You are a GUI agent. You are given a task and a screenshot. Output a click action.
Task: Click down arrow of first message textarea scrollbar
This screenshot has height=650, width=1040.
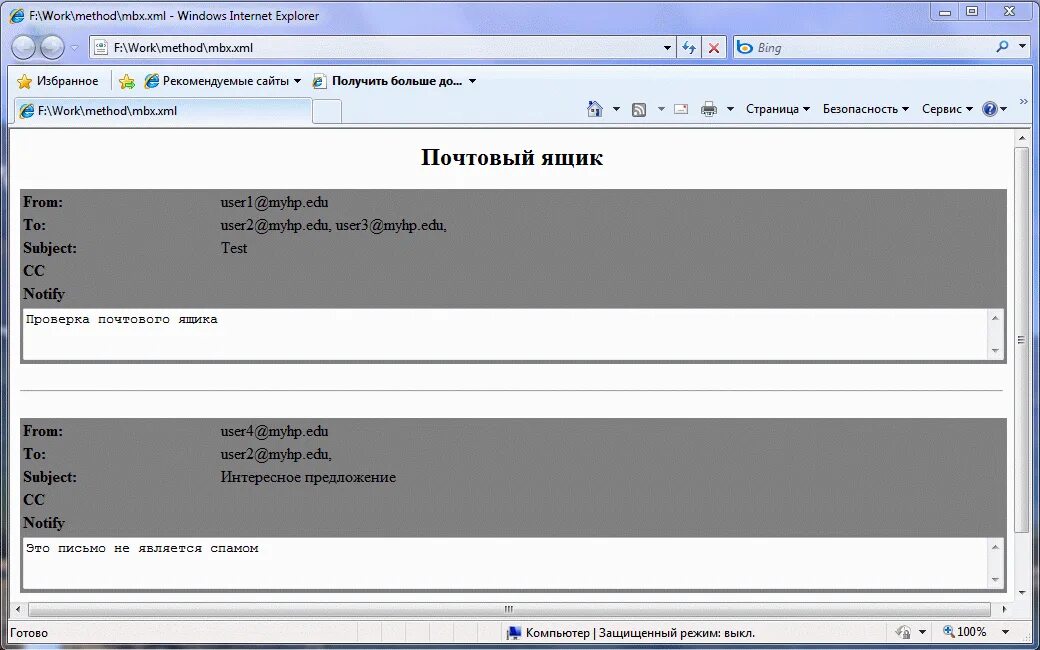995,350
